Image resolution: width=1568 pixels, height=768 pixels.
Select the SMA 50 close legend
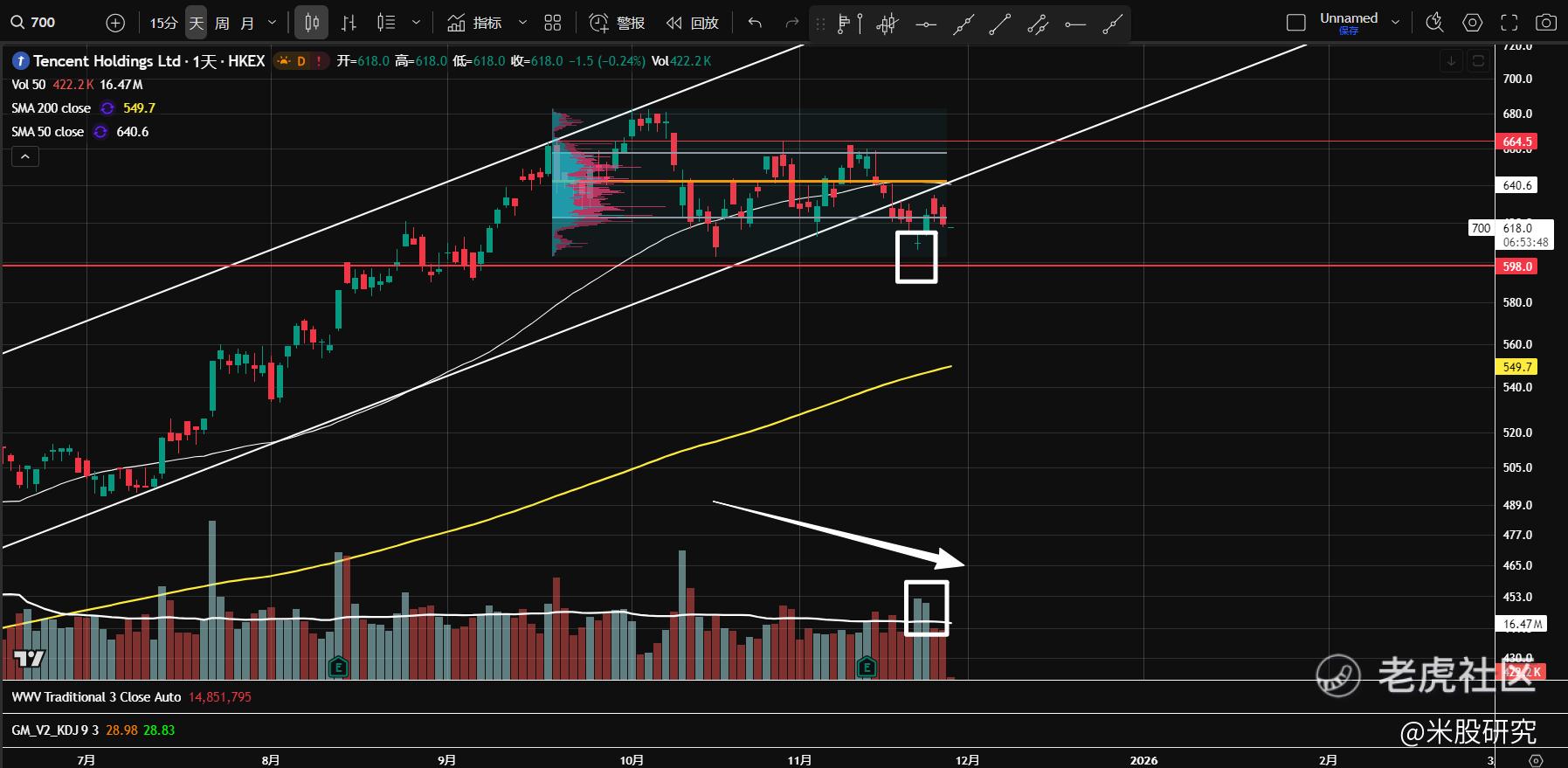click(47, 132)
